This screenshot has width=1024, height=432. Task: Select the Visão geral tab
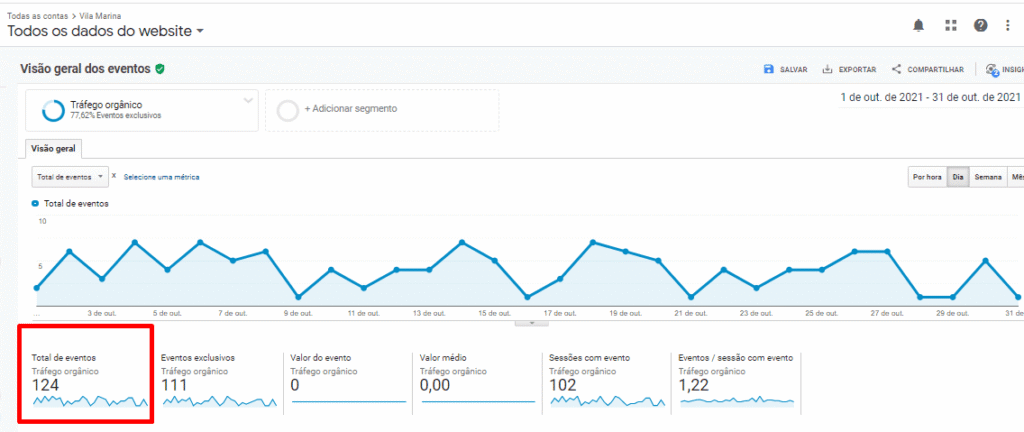pyautogui.click(x=56, y=148)
